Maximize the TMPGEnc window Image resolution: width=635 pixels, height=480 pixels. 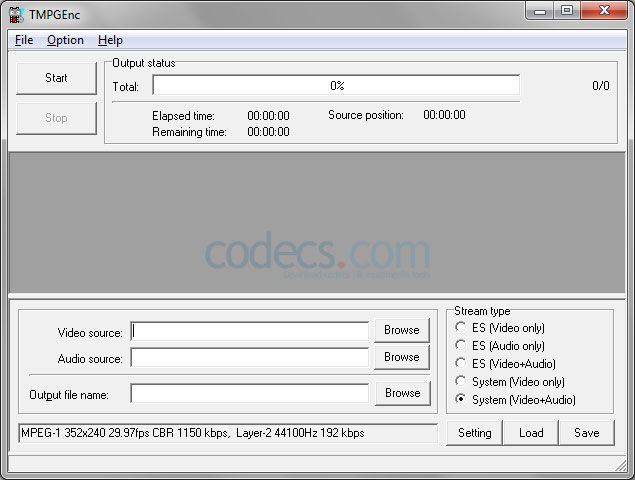[567, 11]
